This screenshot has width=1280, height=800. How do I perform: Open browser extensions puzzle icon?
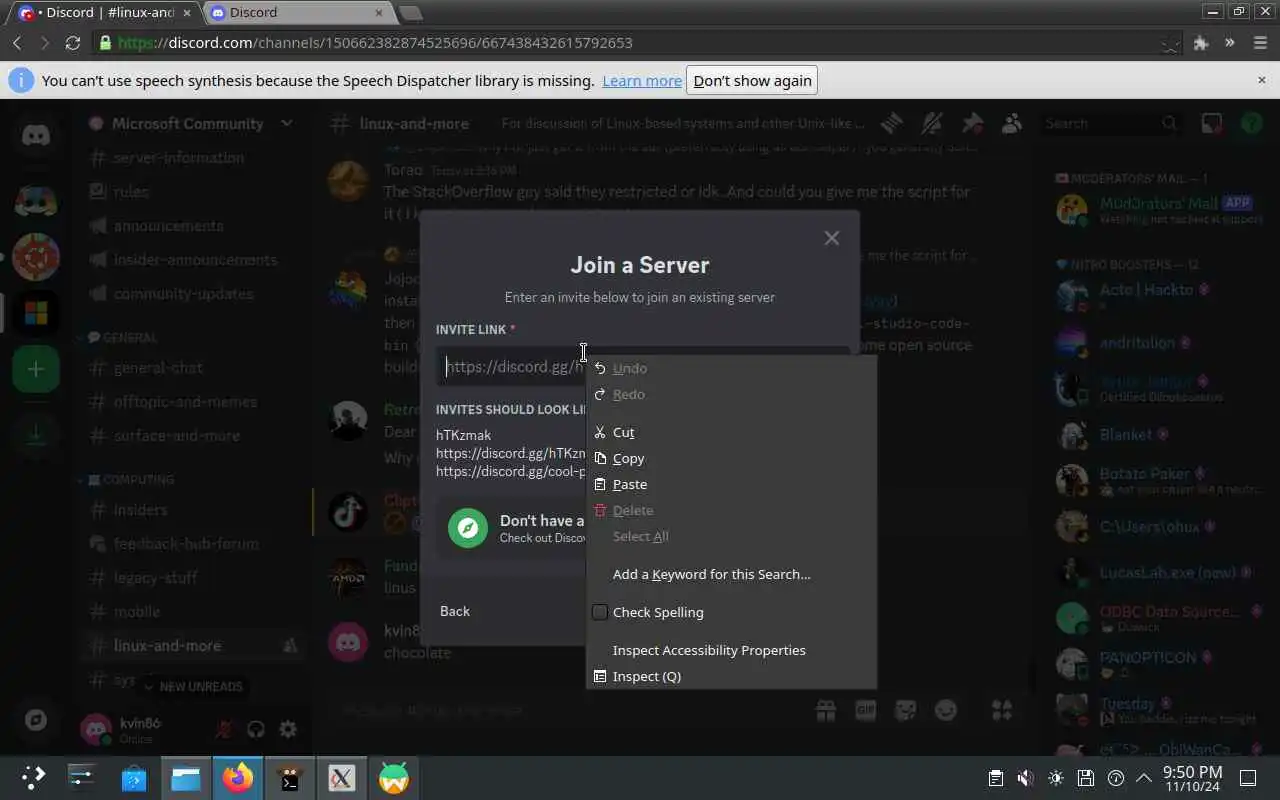click(1201, 43)
